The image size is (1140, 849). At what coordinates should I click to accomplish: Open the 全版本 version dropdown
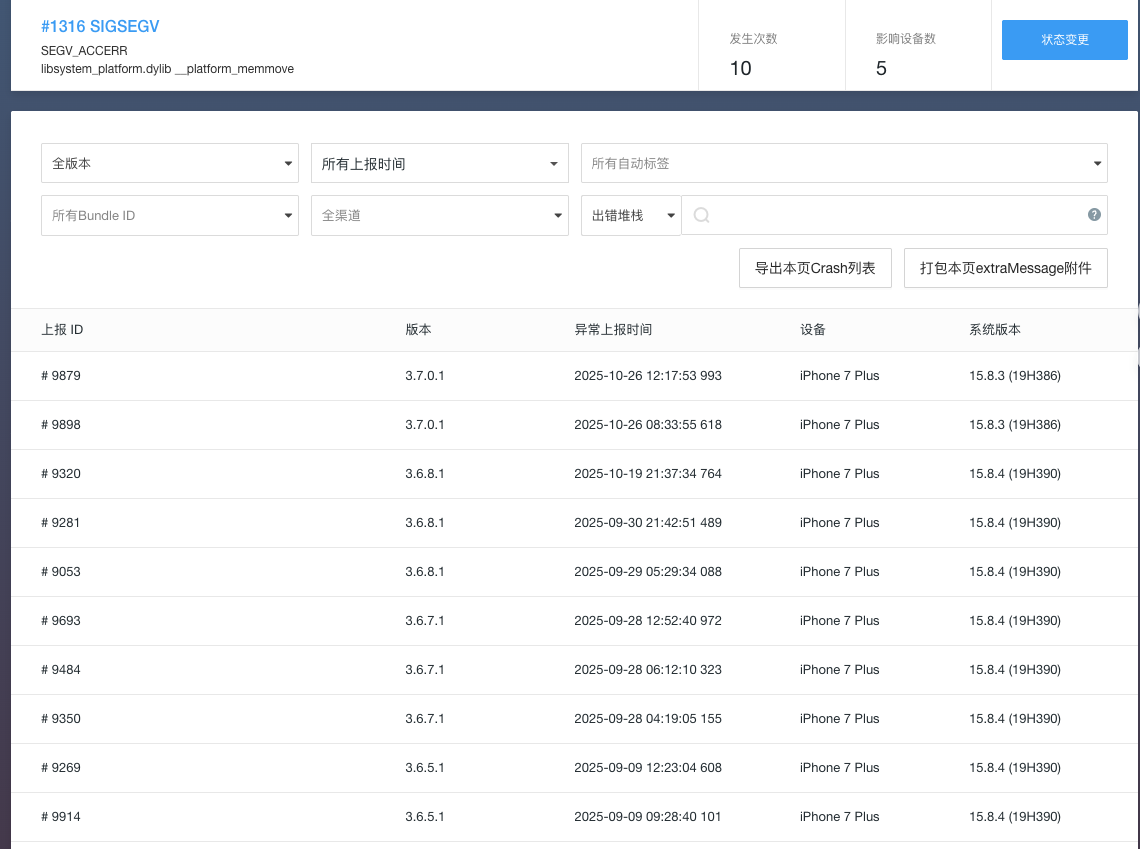[x=169, y=163]
